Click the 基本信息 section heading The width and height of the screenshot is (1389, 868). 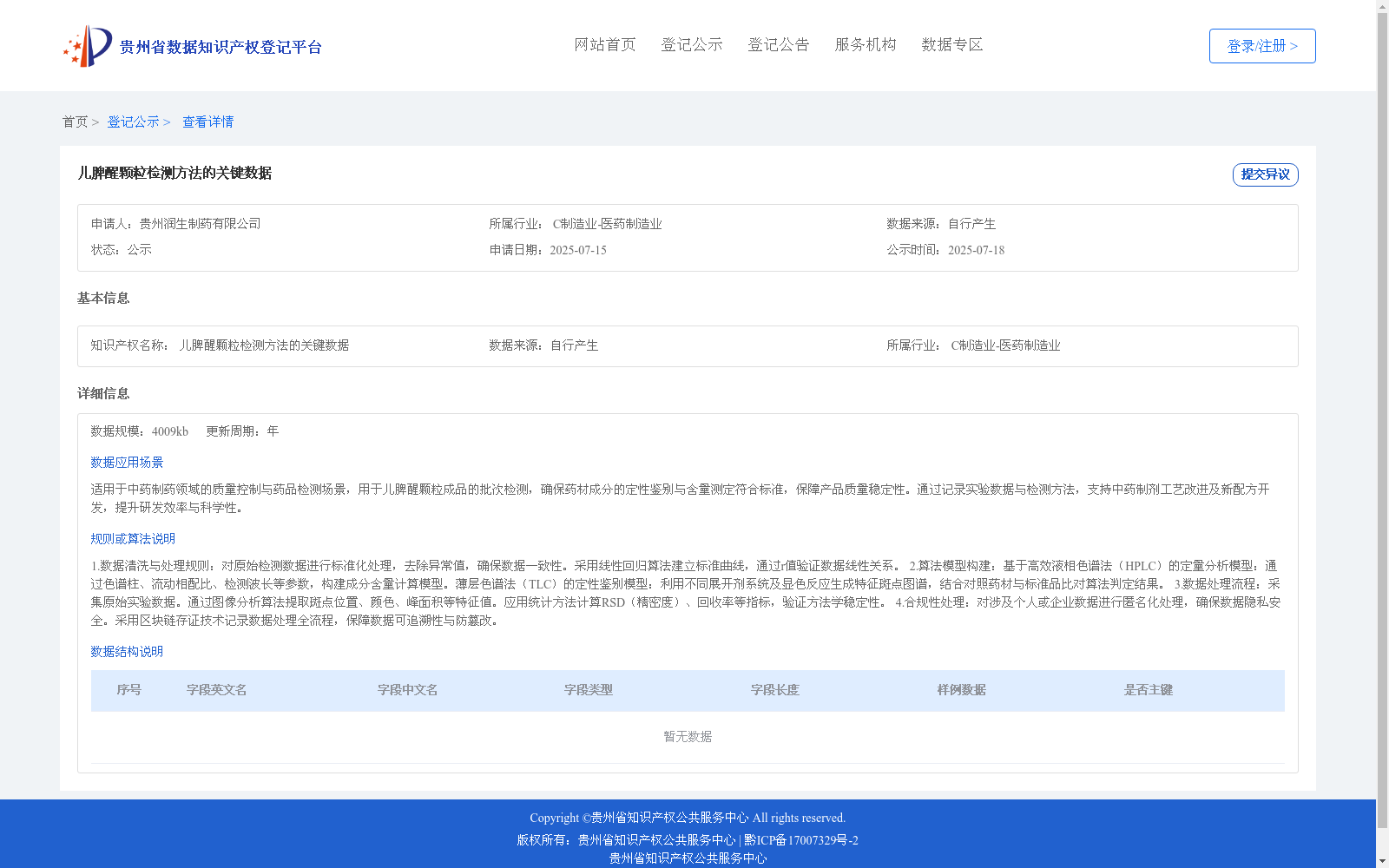pos(103,298)
